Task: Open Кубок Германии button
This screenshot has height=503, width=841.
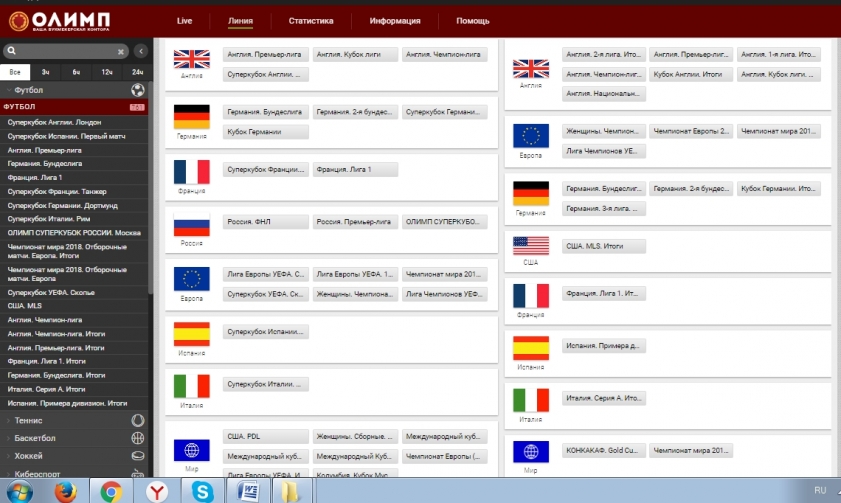Action: point(265,131)
